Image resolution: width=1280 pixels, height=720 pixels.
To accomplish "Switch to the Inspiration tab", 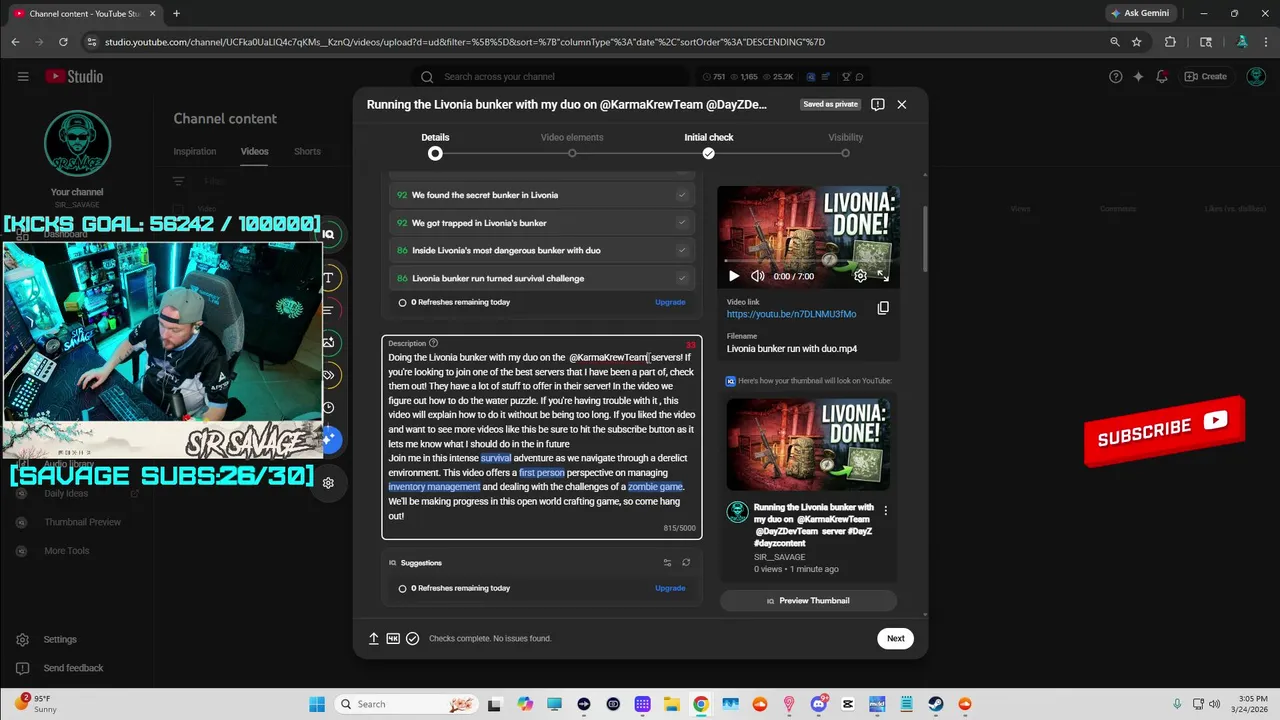I will (x=195, y=152).
